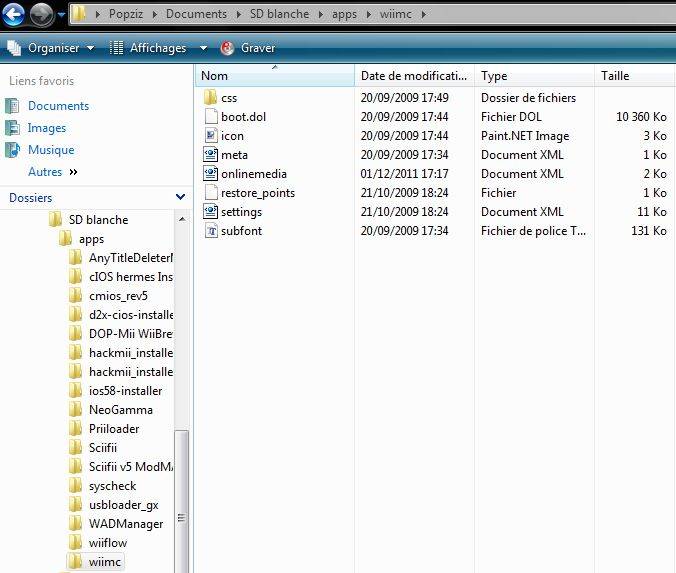Click the folder tree vertical scrollbar
Screen dimensions: 676x573
(181, 480)
